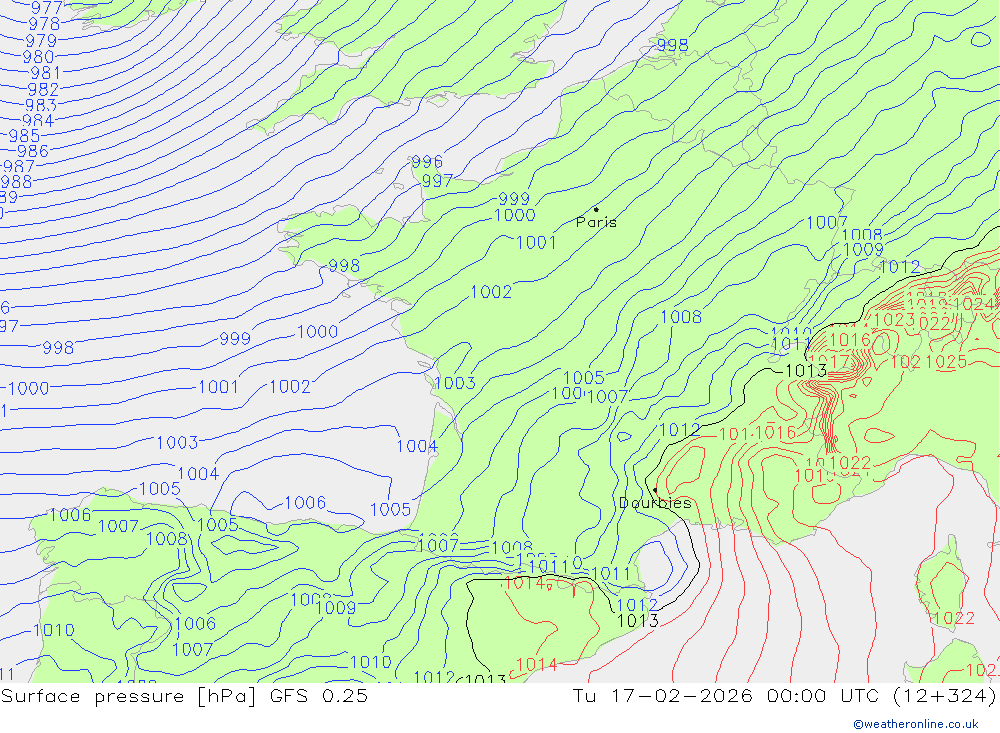Click the 'Surface pressure [hPa] GFS 0.25' title

pyautogui.click(x=184, y=695)
